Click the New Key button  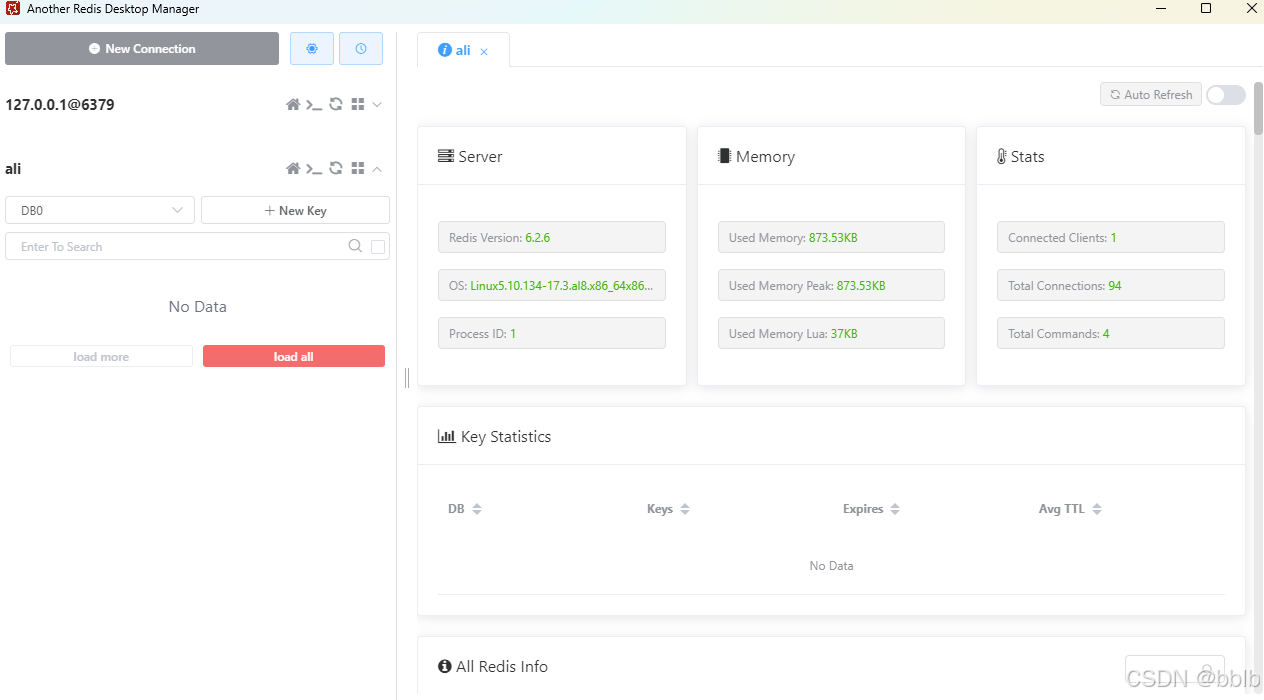[295, 210]
